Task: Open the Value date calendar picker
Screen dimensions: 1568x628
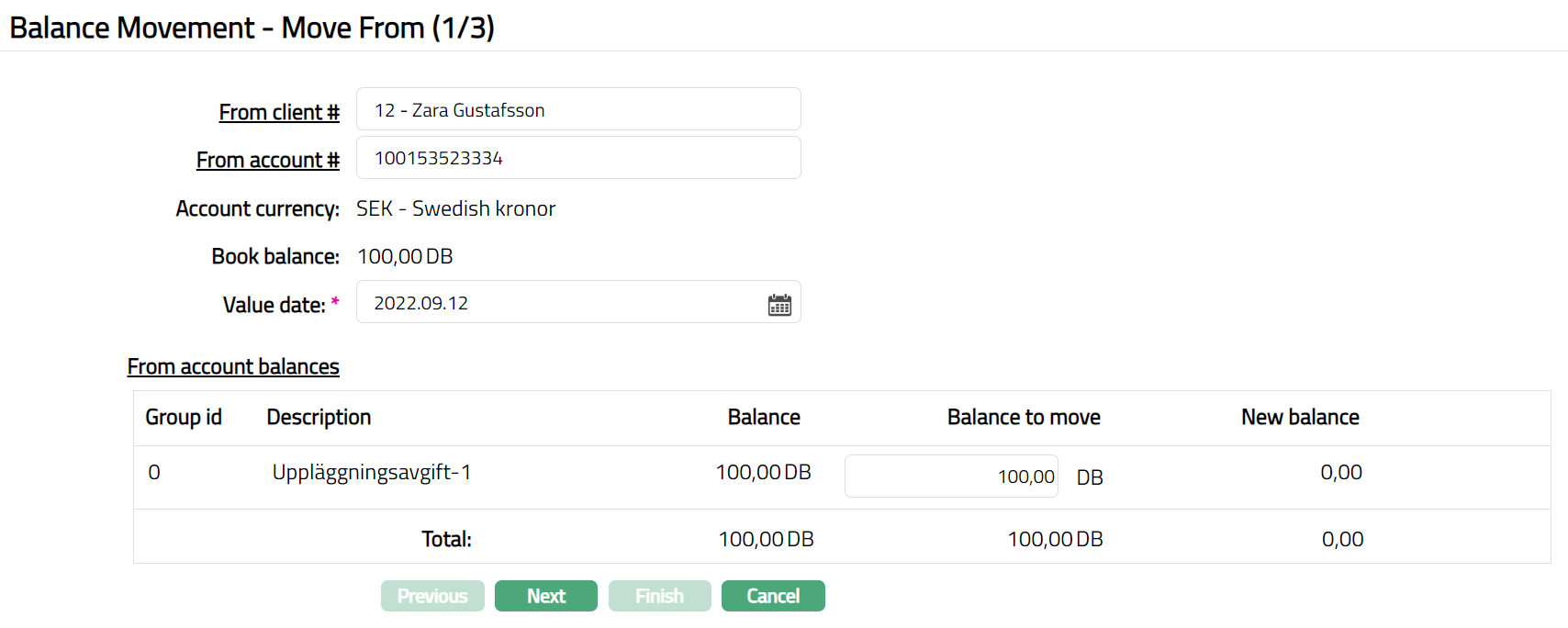Action: tap(779, 305)
